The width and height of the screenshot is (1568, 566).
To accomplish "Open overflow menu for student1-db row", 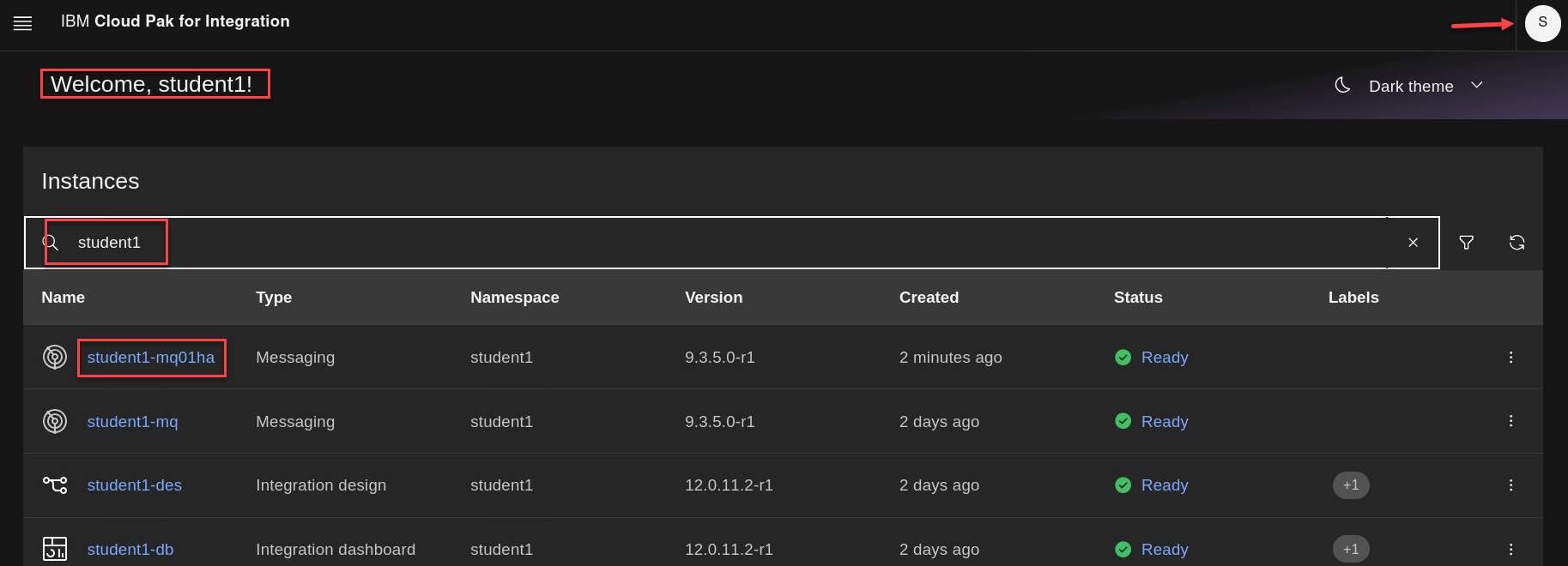I will 1510,549.
